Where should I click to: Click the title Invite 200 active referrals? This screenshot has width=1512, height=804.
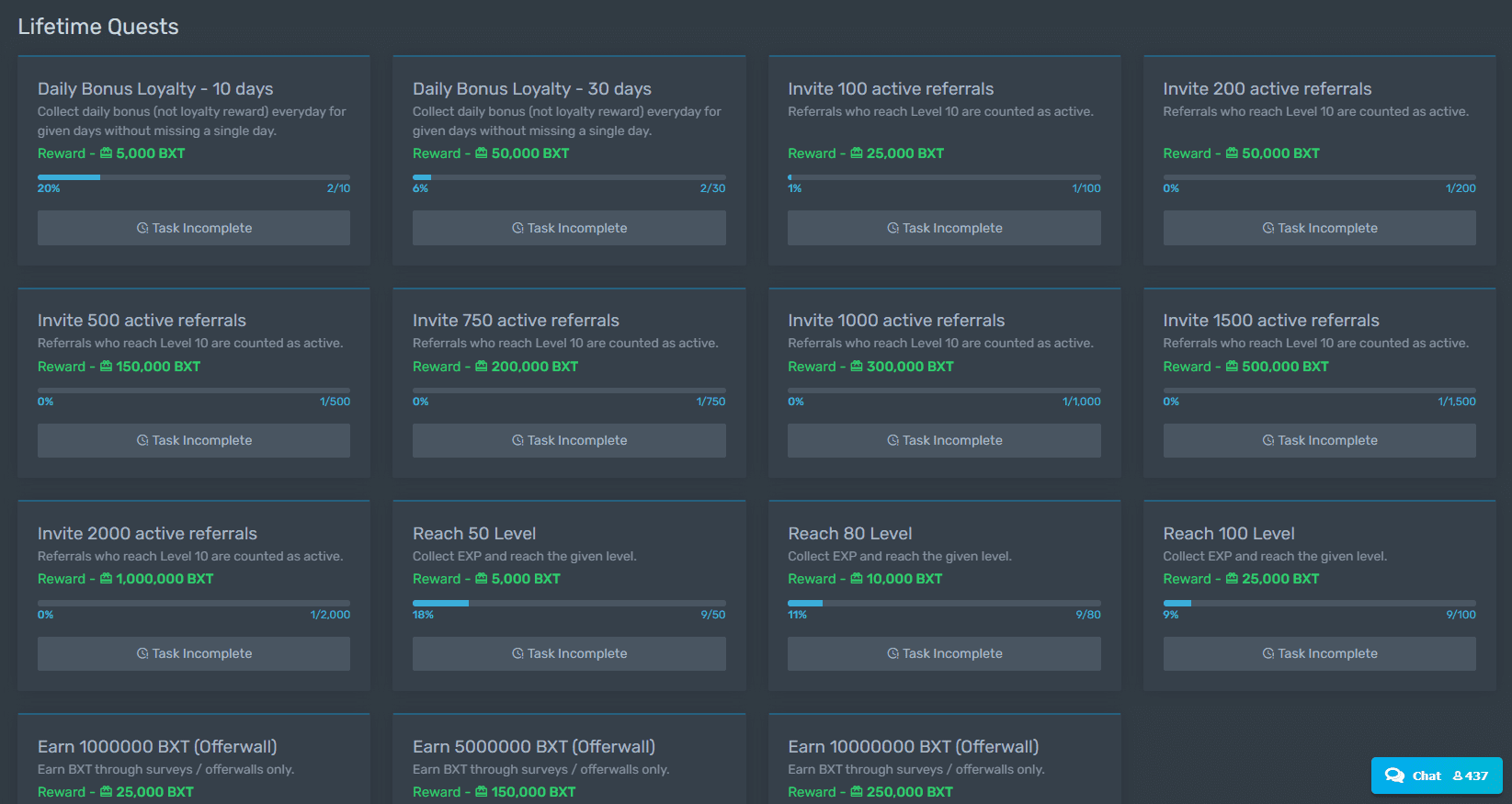pos(1268,89)
